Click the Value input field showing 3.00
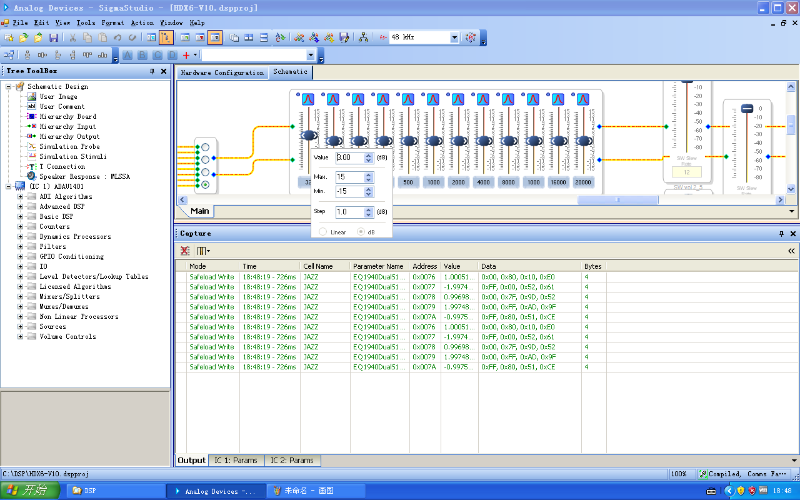This screenshot has width=800, height=500. pyautogui.click(x=350, y=158)
